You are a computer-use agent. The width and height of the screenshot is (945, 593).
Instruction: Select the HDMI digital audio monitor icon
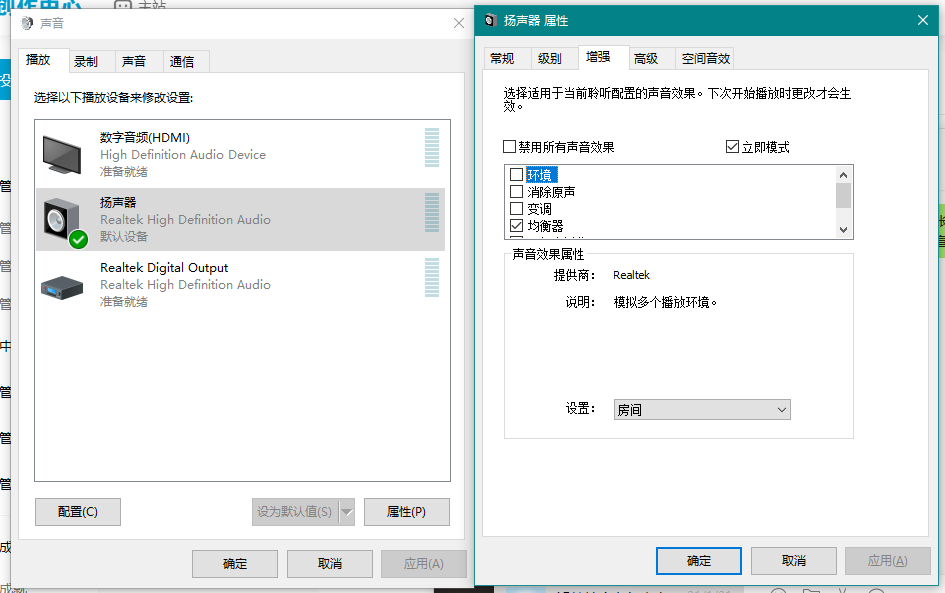click(x=65, y=153)
